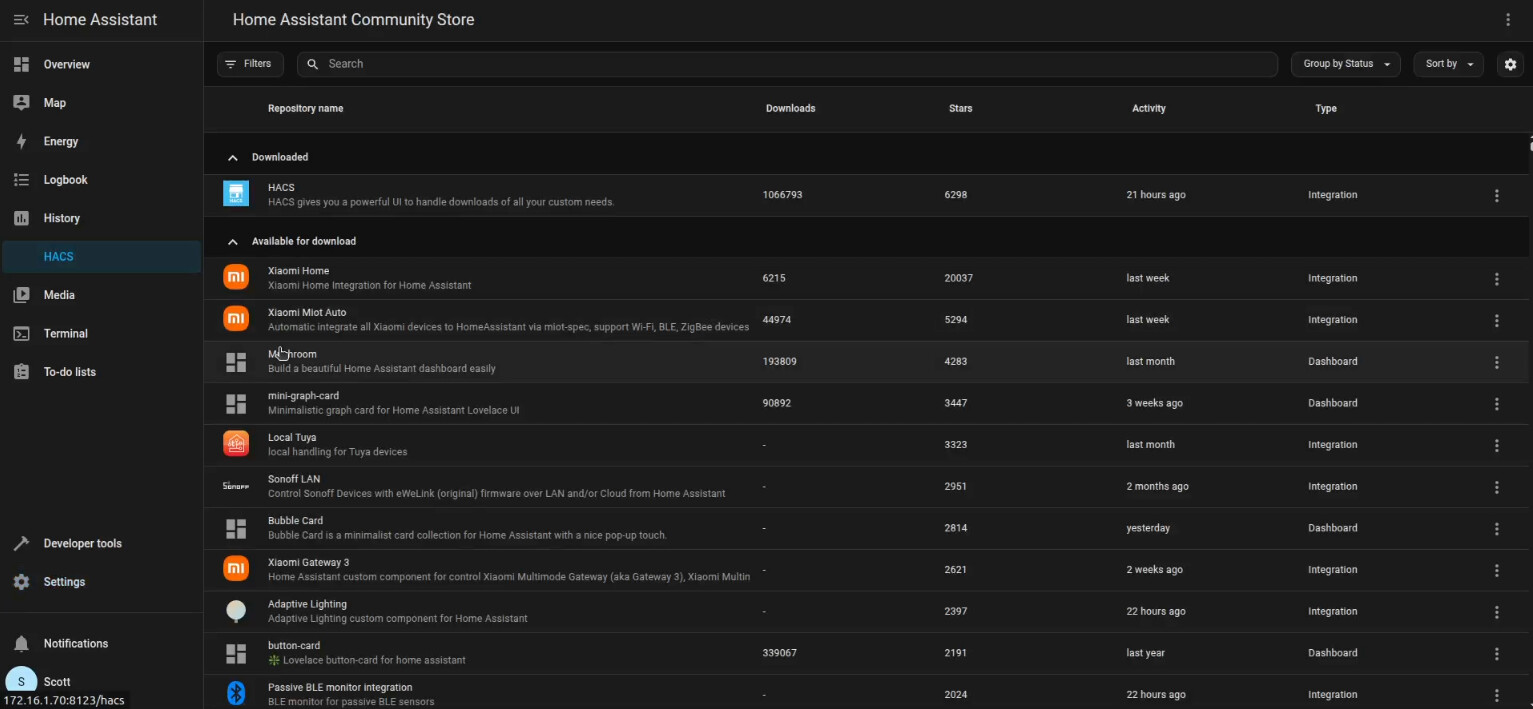Open the Bubble Card row options menu
The image size is (1533, 709).
coord(1497,529)
